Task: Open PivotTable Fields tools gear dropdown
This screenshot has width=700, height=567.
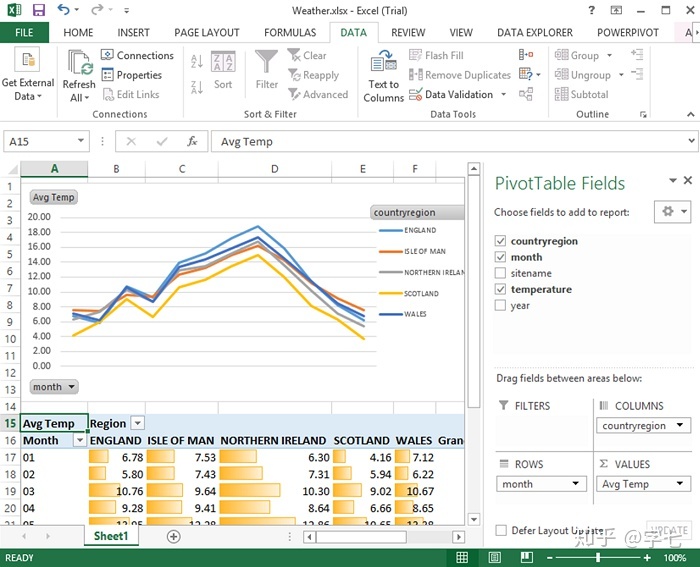Action: click(673, 211)
